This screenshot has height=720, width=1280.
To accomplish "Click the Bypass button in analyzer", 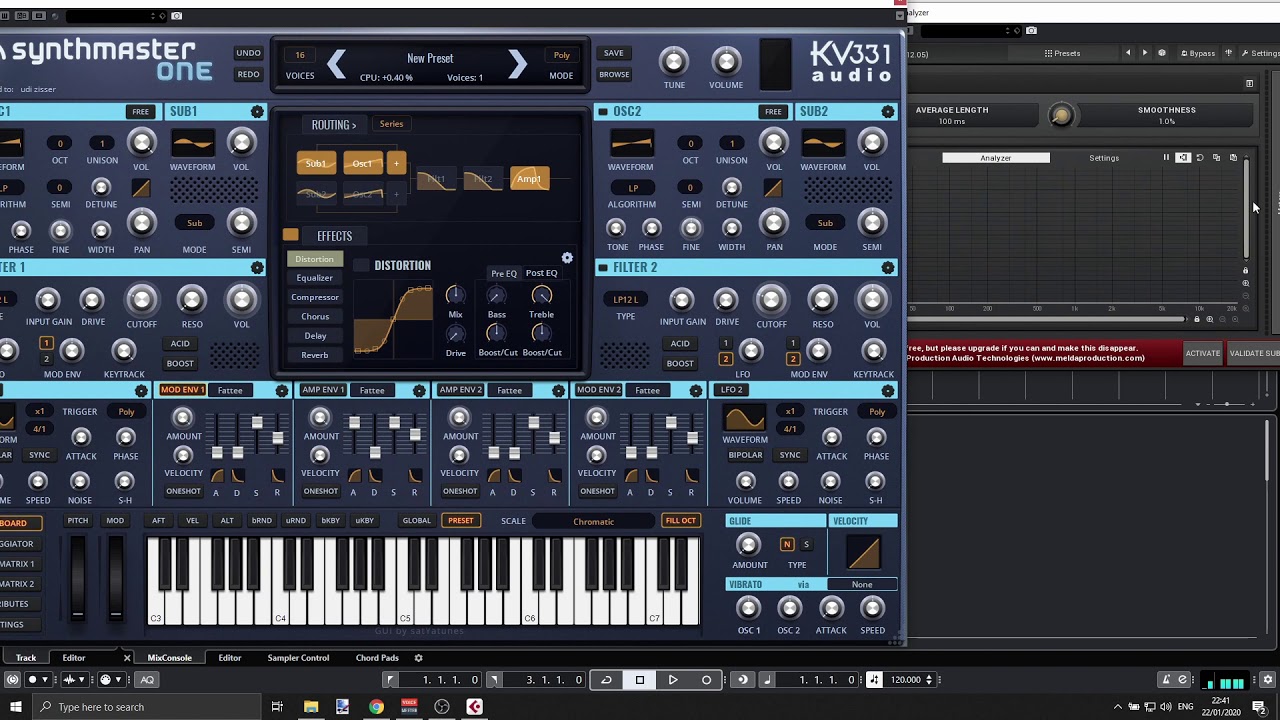I will [x=1197, y=53].
